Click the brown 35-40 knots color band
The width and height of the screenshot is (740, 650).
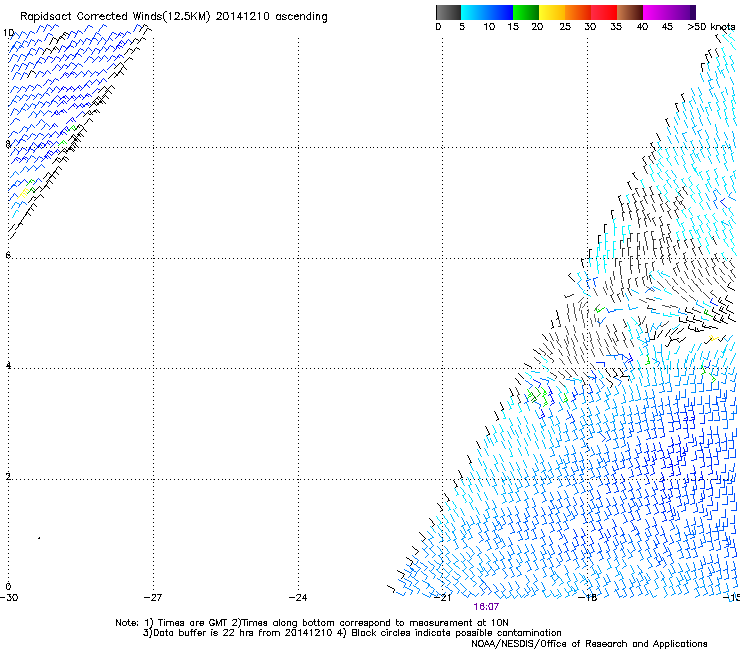pos(630,12)
